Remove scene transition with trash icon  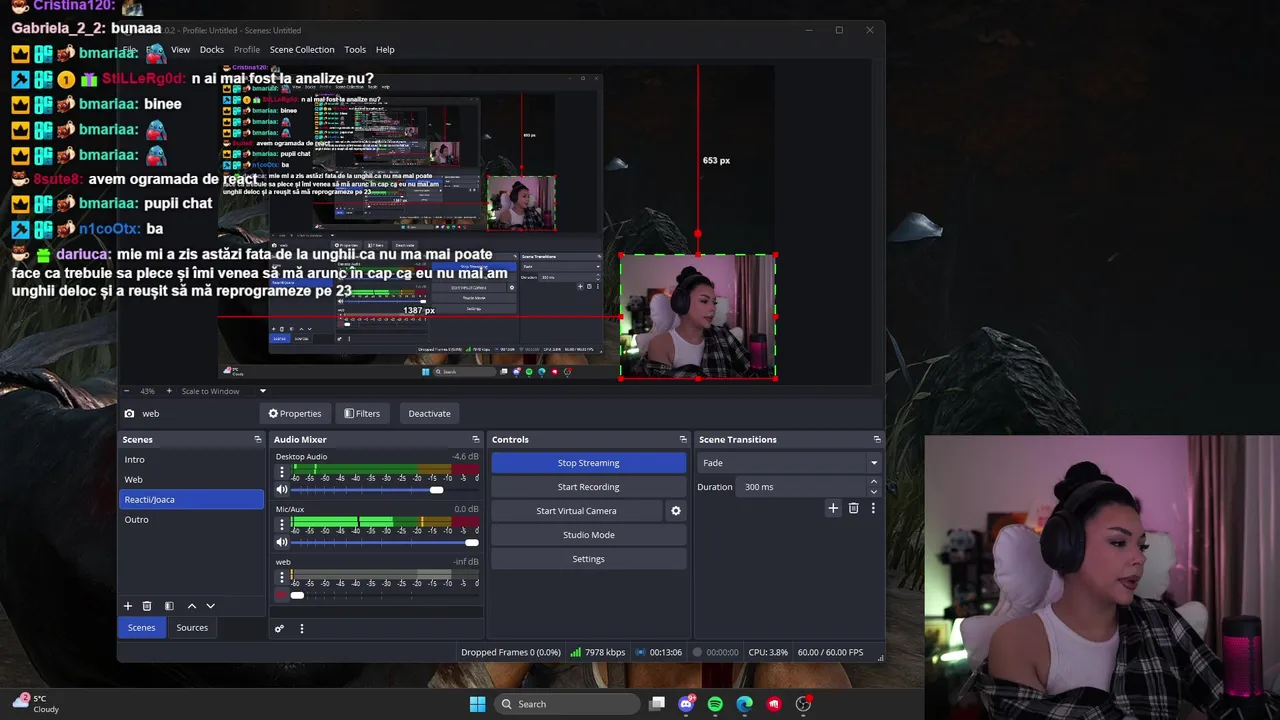point(853,508)
